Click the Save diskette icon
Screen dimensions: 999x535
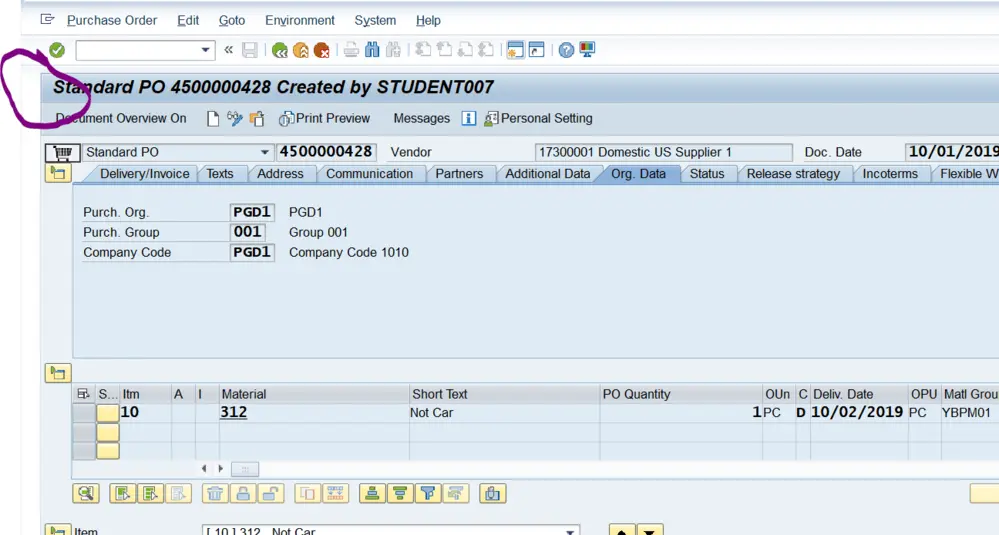pyautogui.click(x=250, y=50)
